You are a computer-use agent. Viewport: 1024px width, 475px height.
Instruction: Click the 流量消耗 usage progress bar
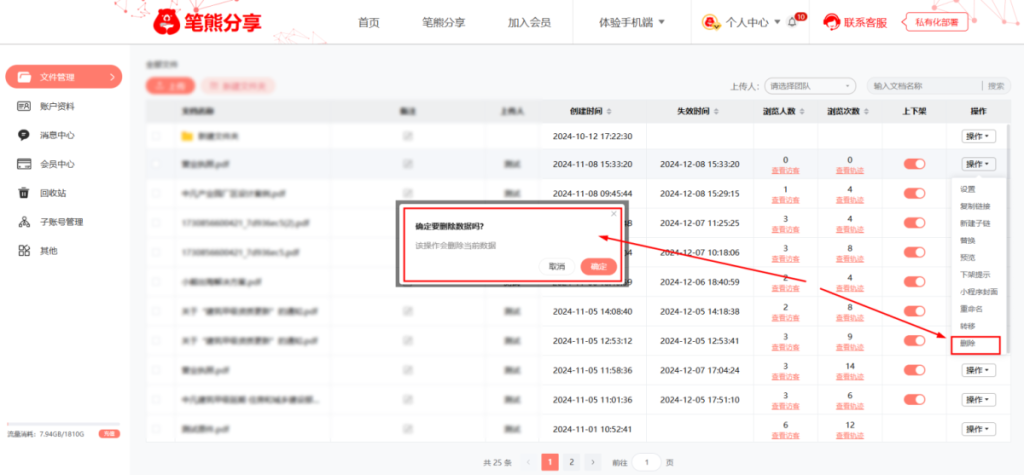[x=63, y=424]
